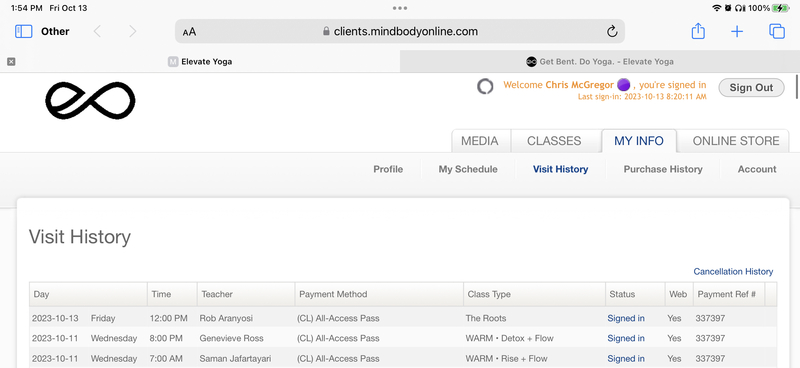Viewport: 800px width, 368px height.
Task: Open the Cancellation History link
Action: 733,272
